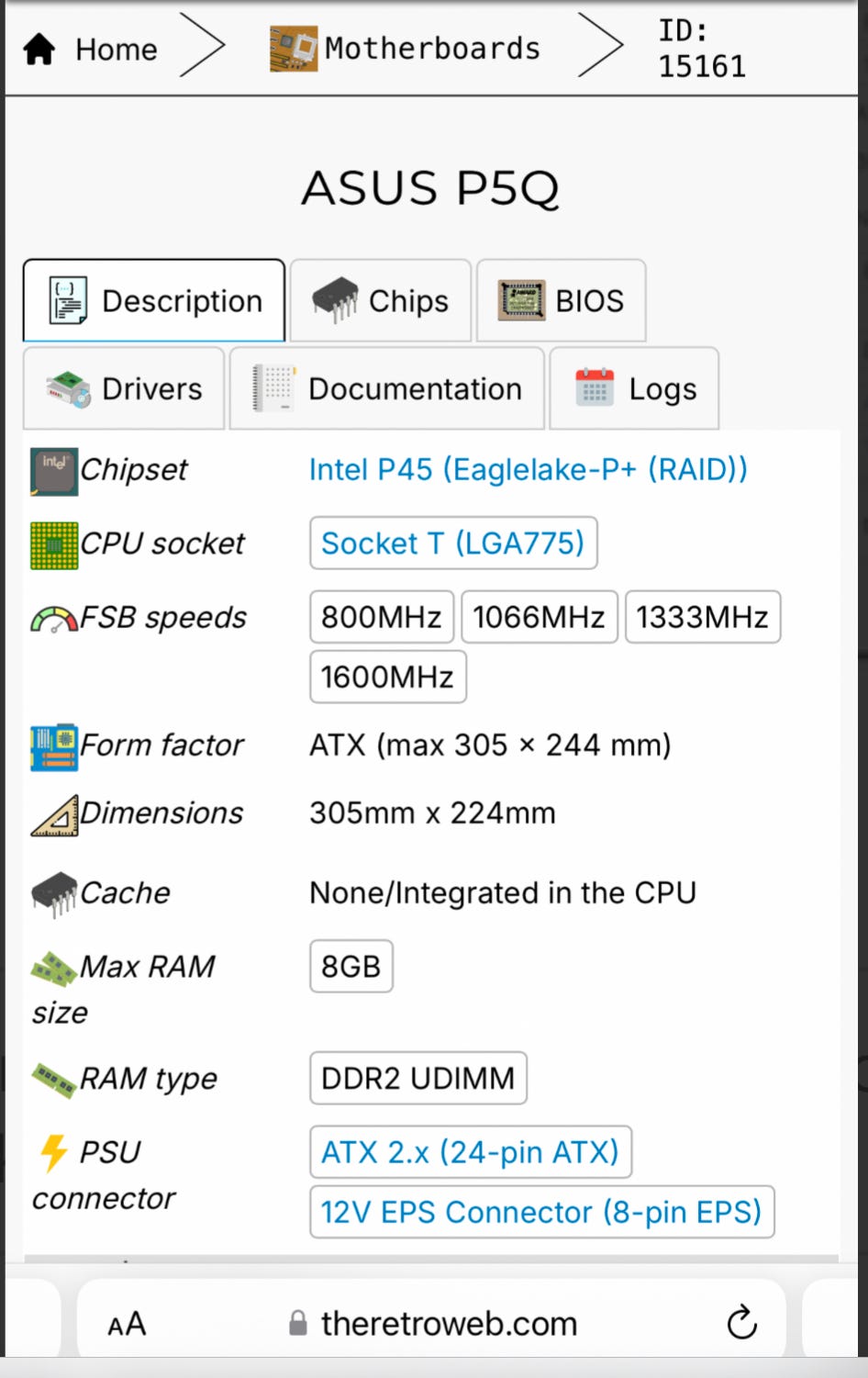This screenshot has width=868, height=1378.
Task: Click the Cache label
Action: pyautogui.click(x=126, y=892)
